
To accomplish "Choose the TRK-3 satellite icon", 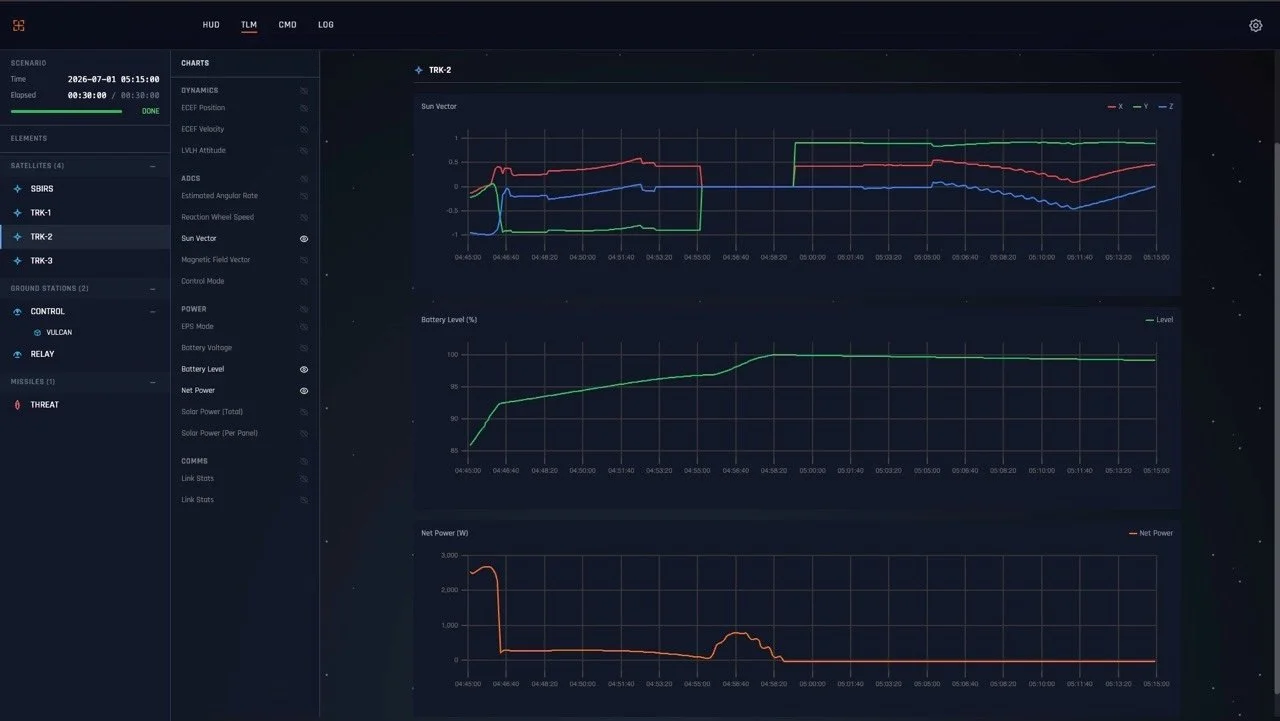I will pyautogui.click(x=16, y=261).
